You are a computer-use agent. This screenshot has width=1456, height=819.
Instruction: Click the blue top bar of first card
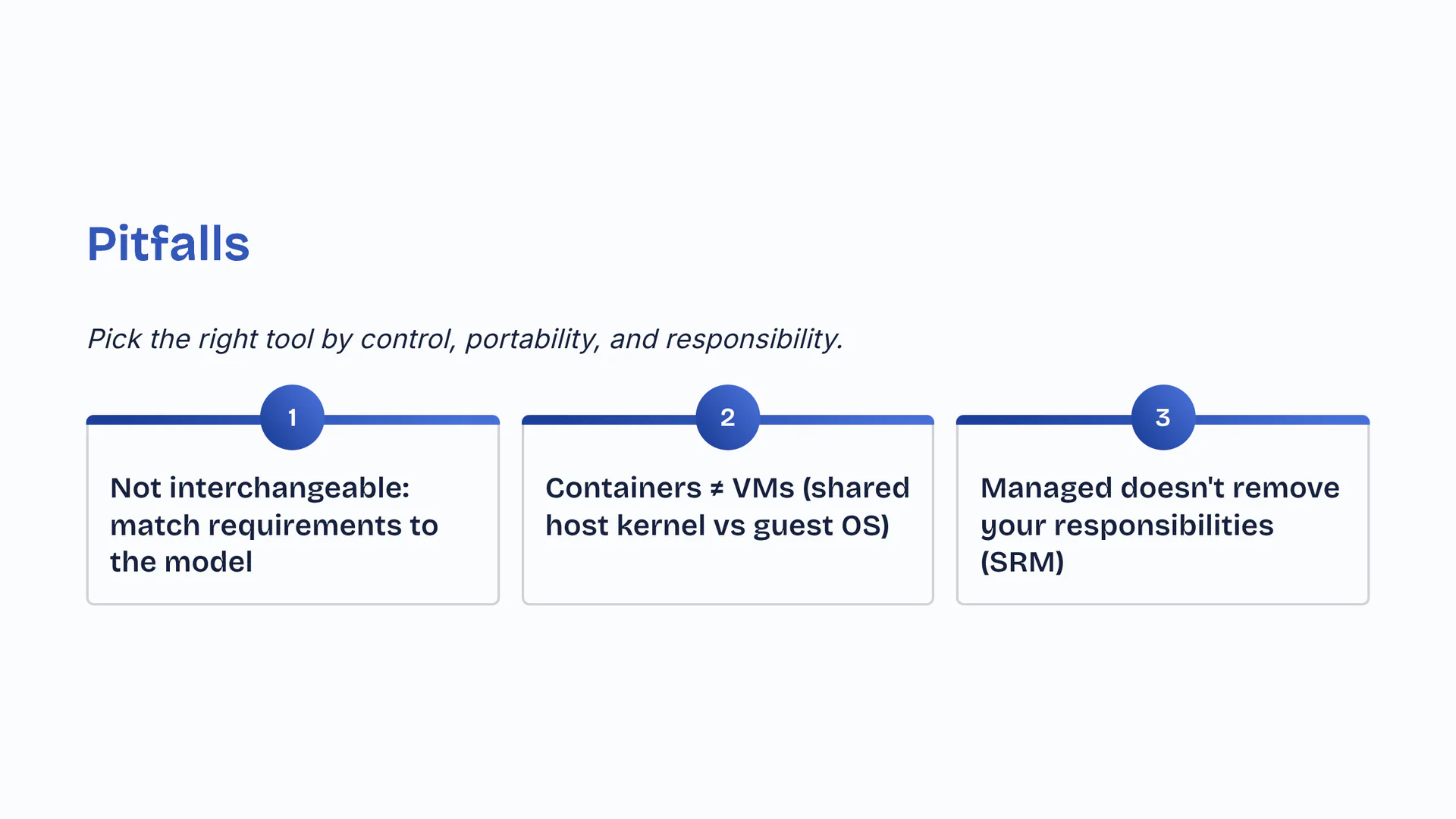174,419
